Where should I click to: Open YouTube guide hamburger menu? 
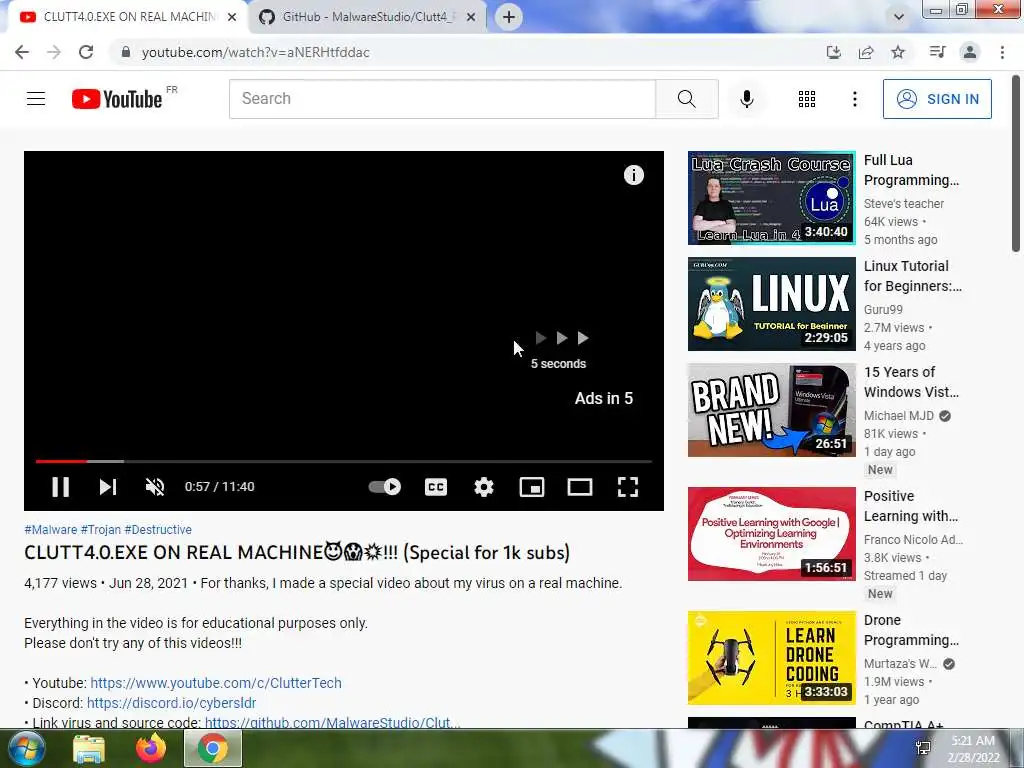pyautogui.click(x=36, y=99)
